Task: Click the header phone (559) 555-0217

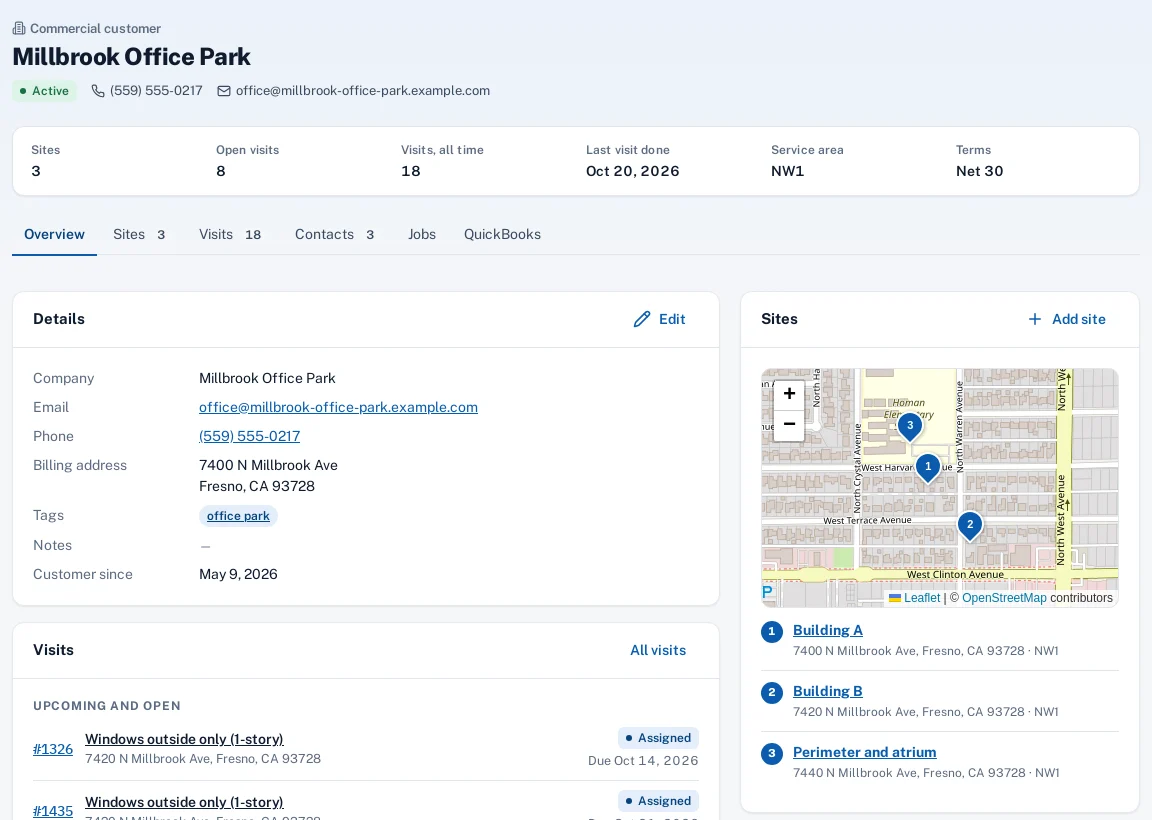Action: 156,91
